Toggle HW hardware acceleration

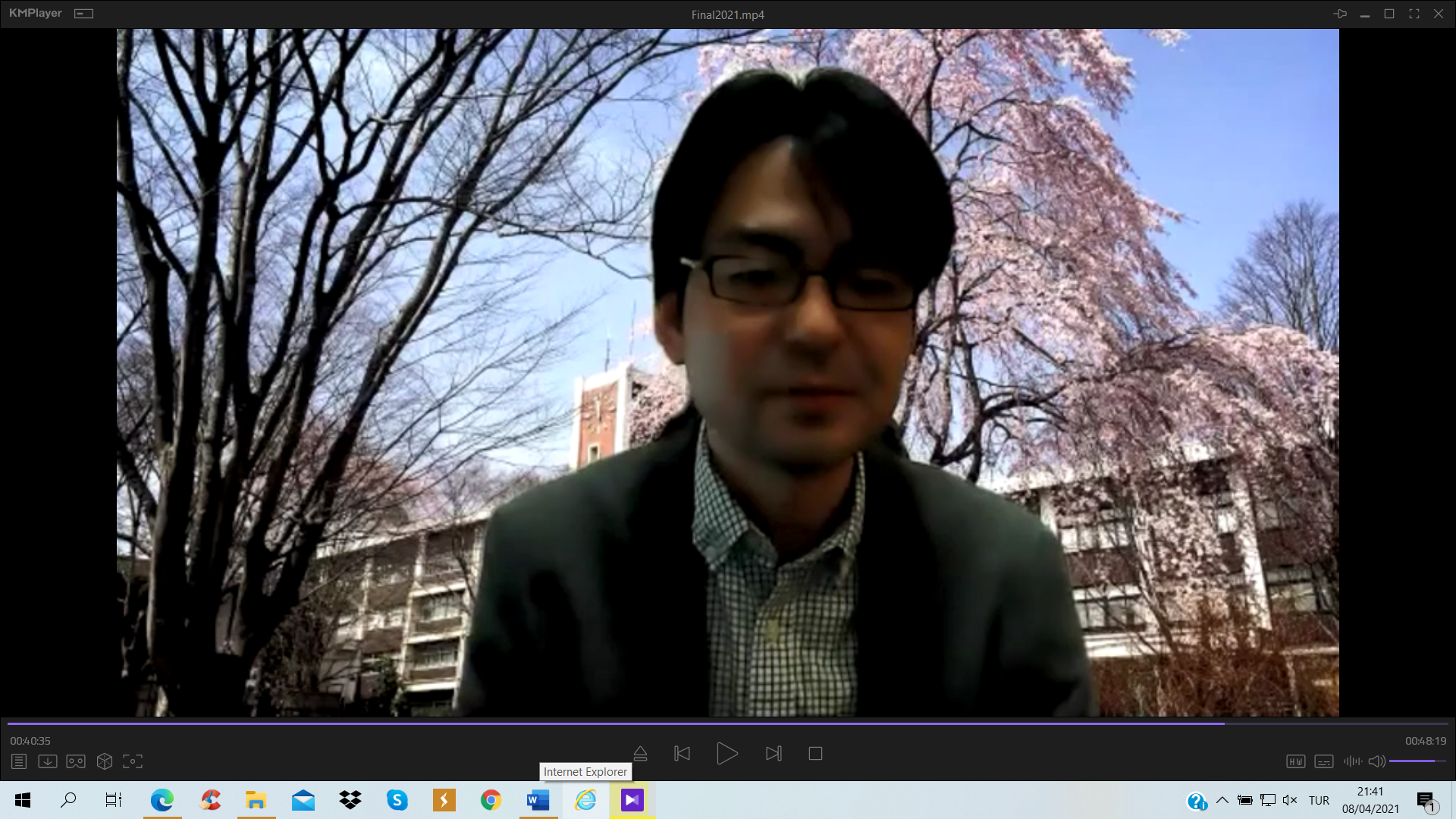click(x=1295, y=761)
